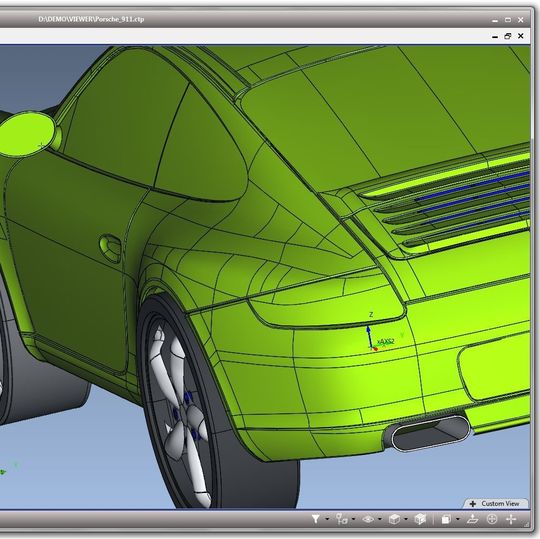
Task: Toggle the eye visibility icon in the status toolbar
Action: pyautogui.click(x=368, y=519)
